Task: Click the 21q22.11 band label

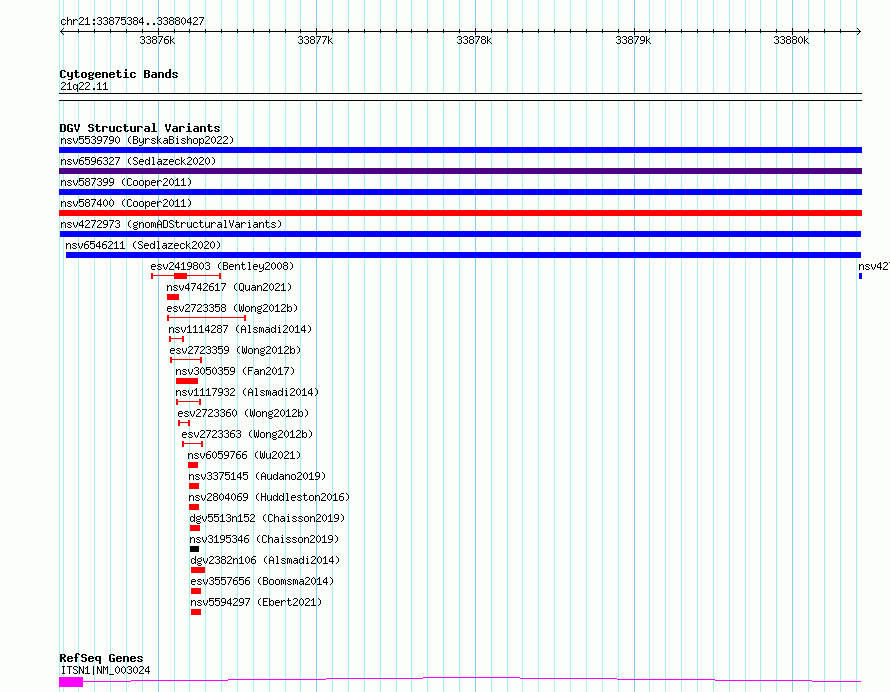Action: click(84, 86)
